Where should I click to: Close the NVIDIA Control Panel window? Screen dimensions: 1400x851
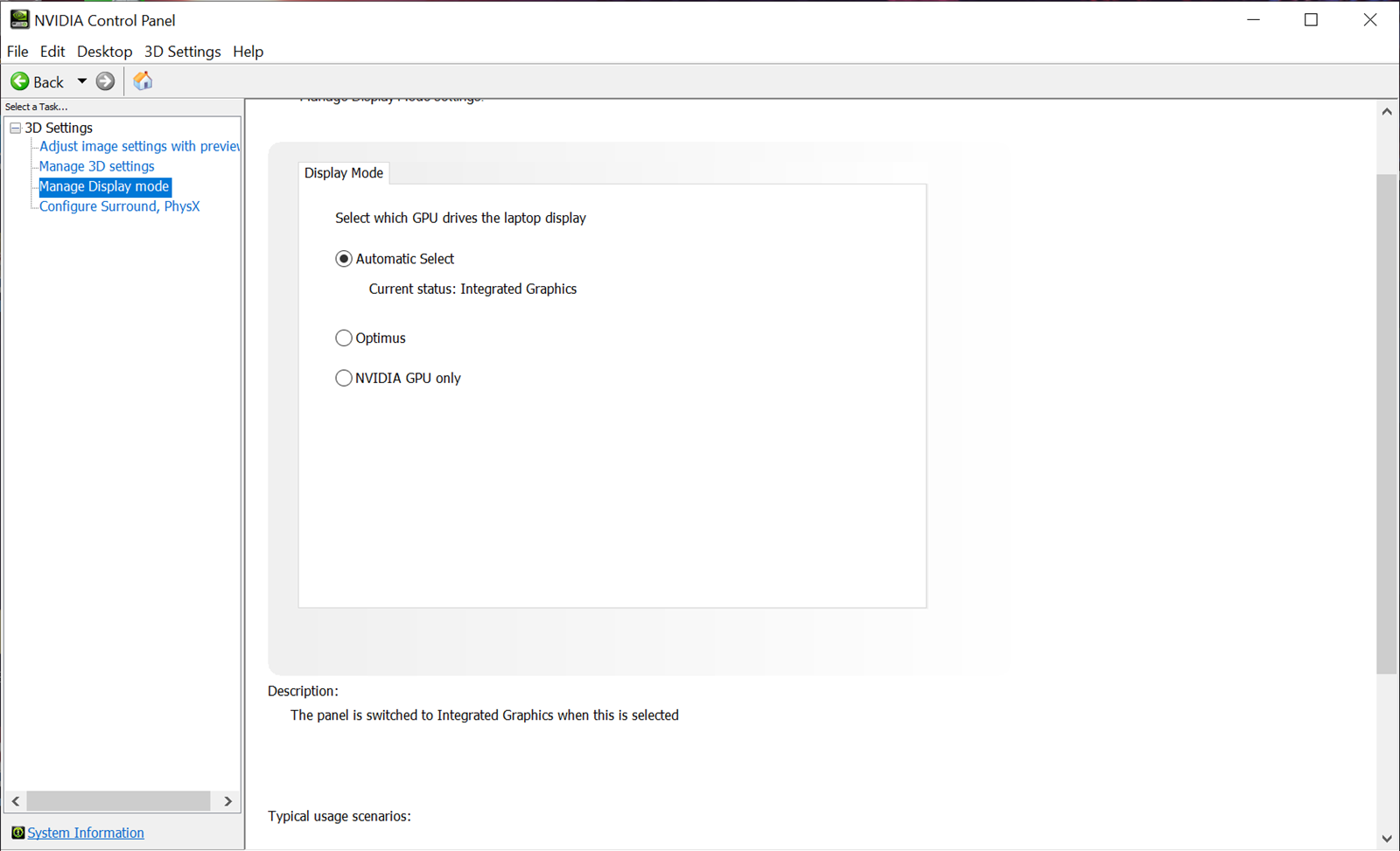[x=1369, y=19]
